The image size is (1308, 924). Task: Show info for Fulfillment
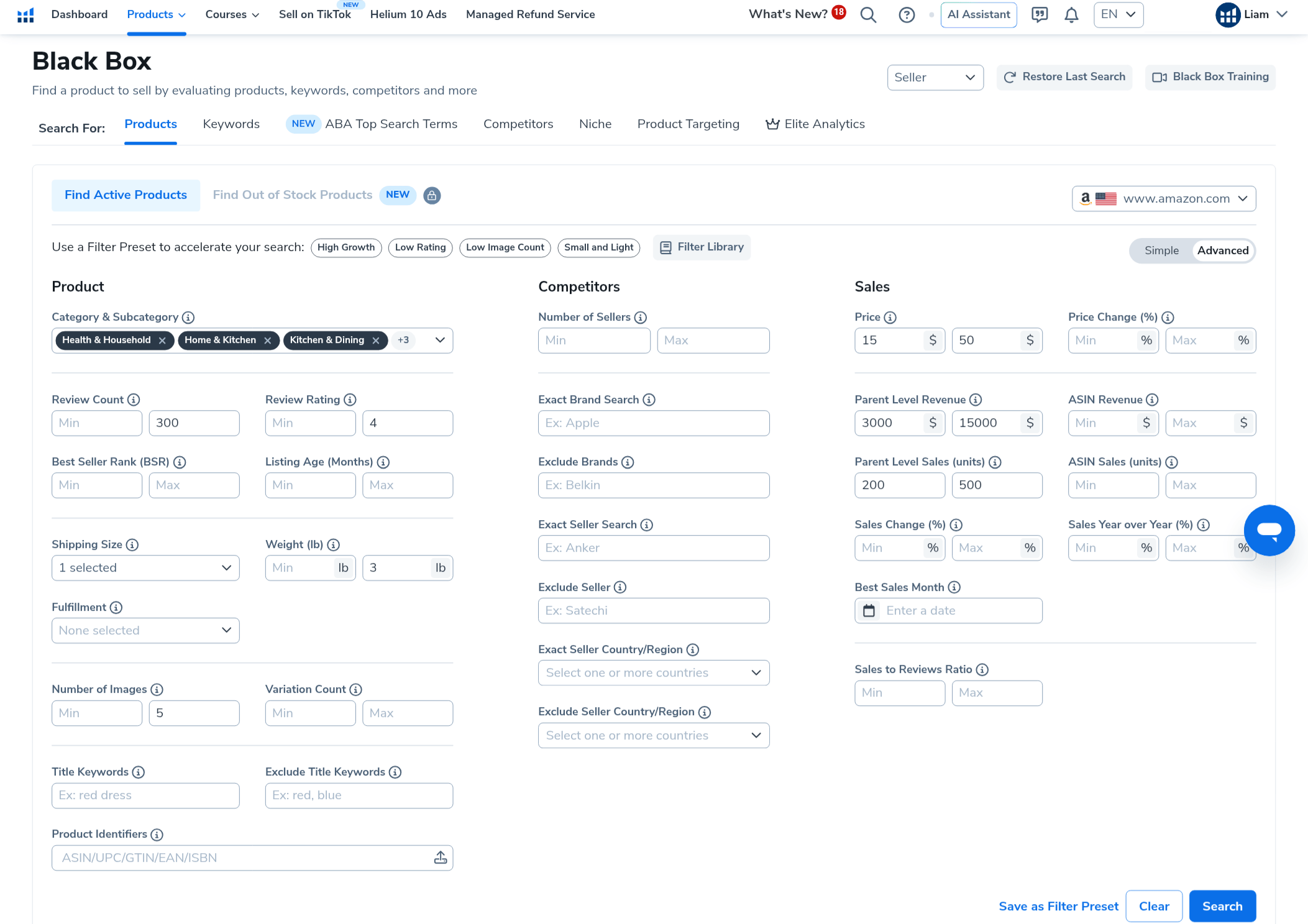coord(116,608)
